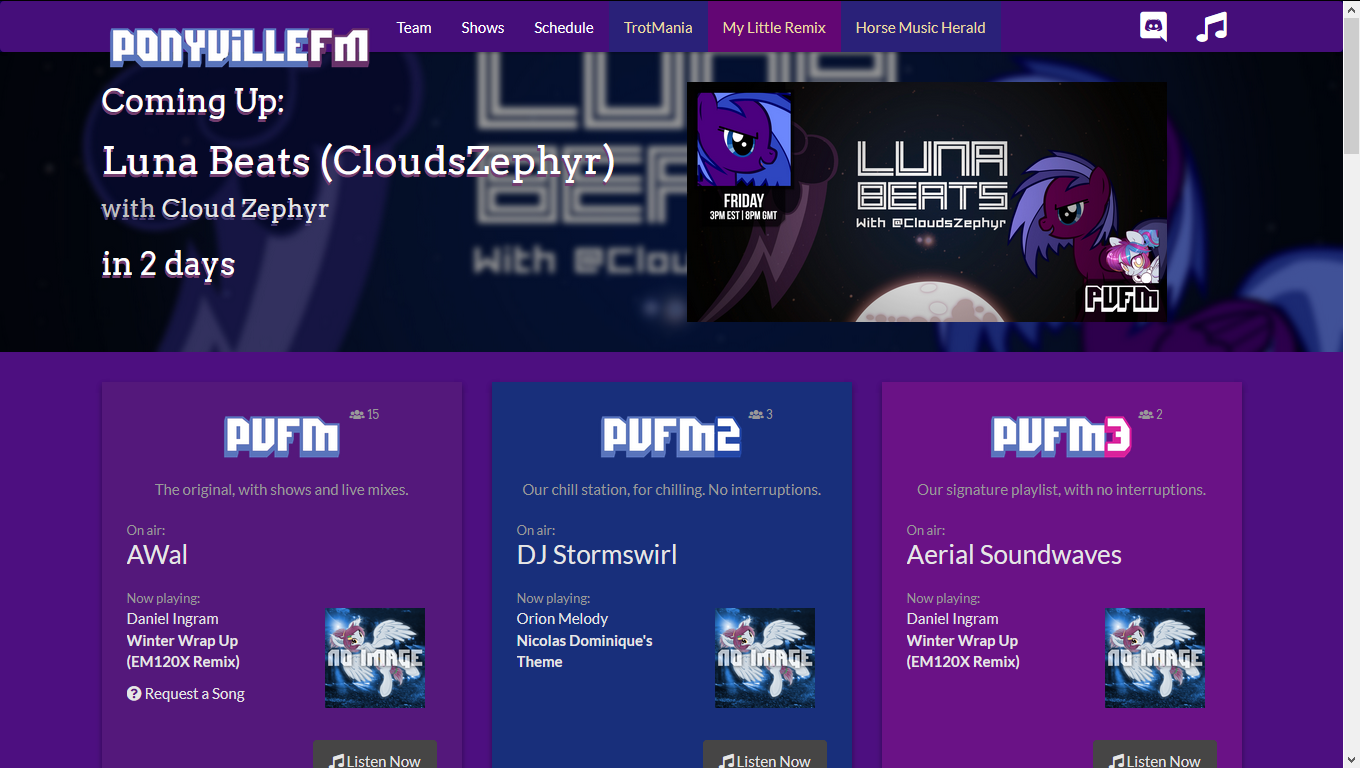
Task: Click Daniel Ingram artist on PVFM3 card
Action: (952, 618)
